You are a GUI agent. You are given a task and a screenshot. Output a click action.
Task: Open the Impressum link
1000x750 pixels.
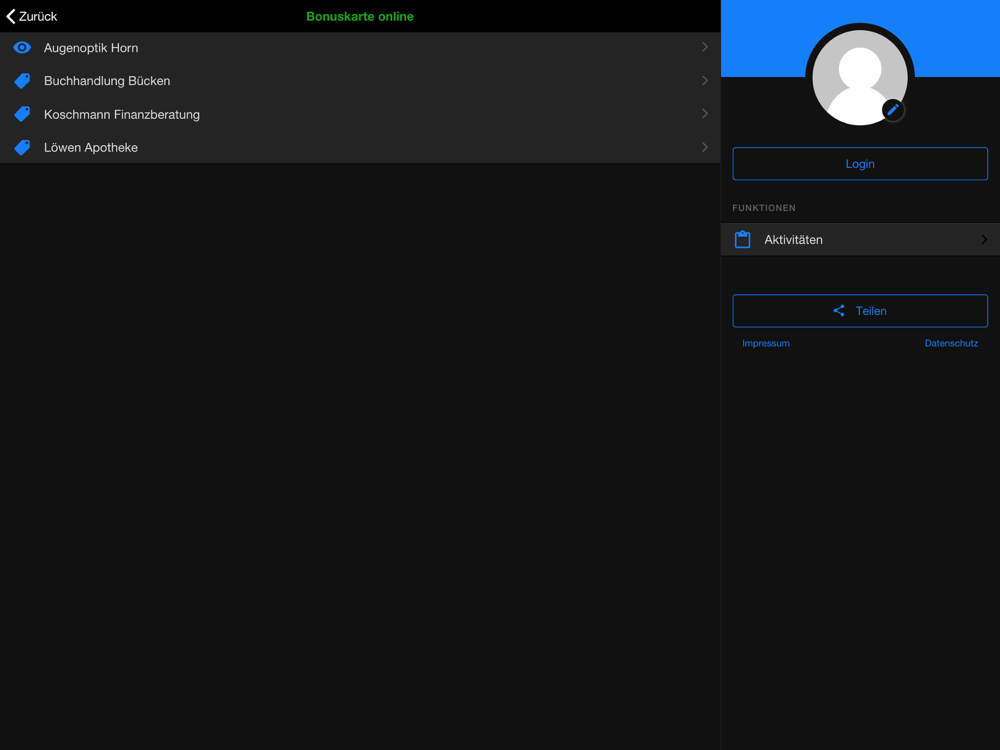765,343
